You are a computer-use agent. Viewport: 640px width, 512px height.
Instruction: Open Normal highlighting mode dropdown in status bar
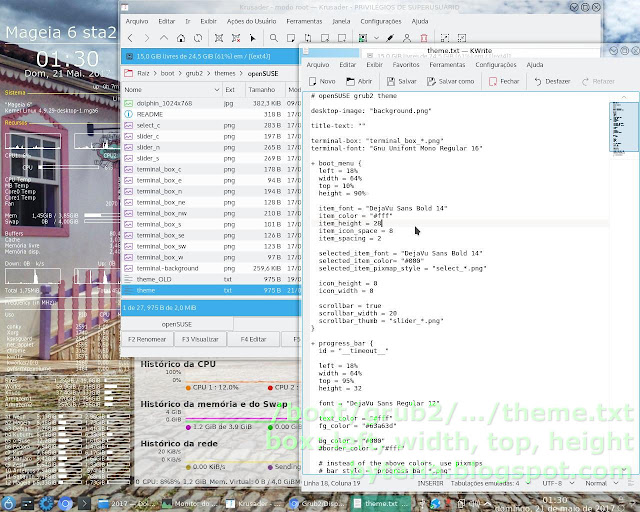(602, 483)
